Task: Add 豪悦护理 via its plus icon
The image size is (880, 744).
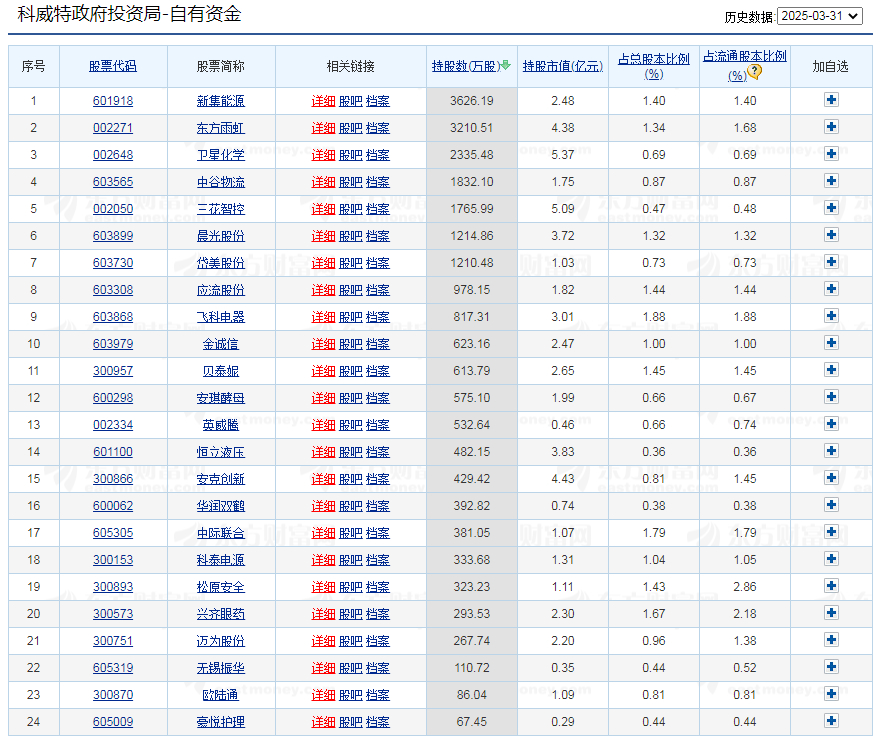Action: coord(831,722)
